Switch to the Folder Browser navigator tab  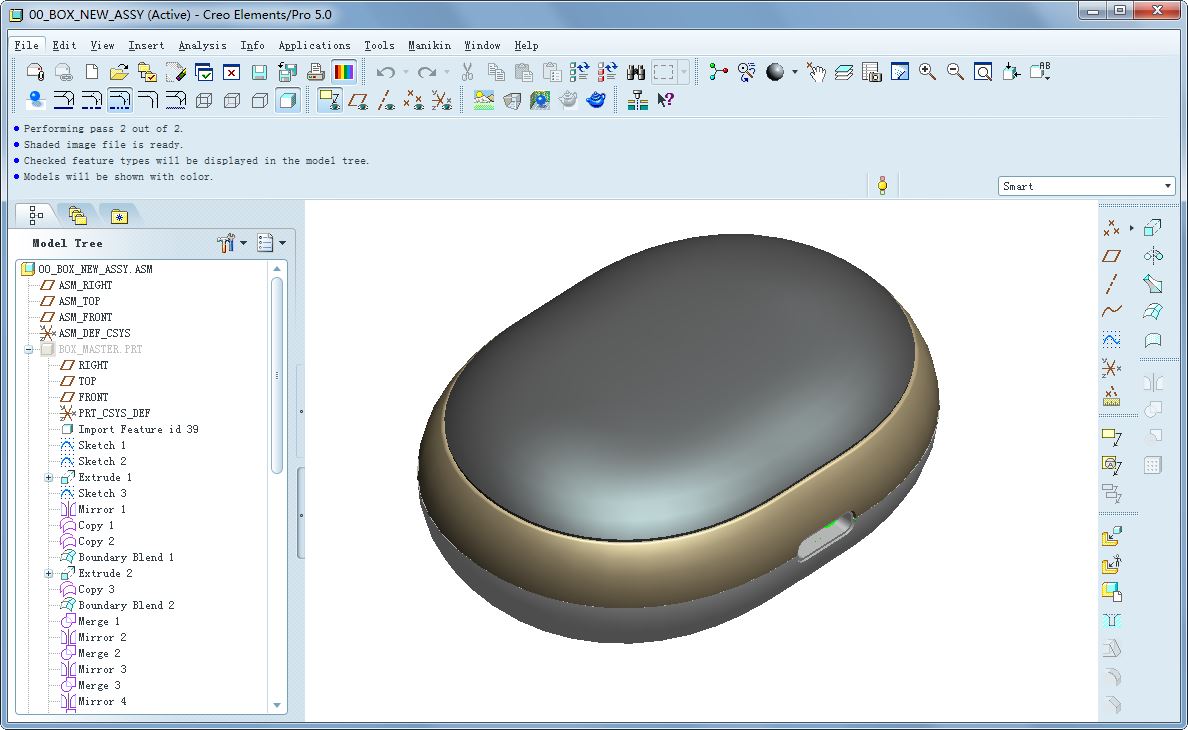(77, 216)
